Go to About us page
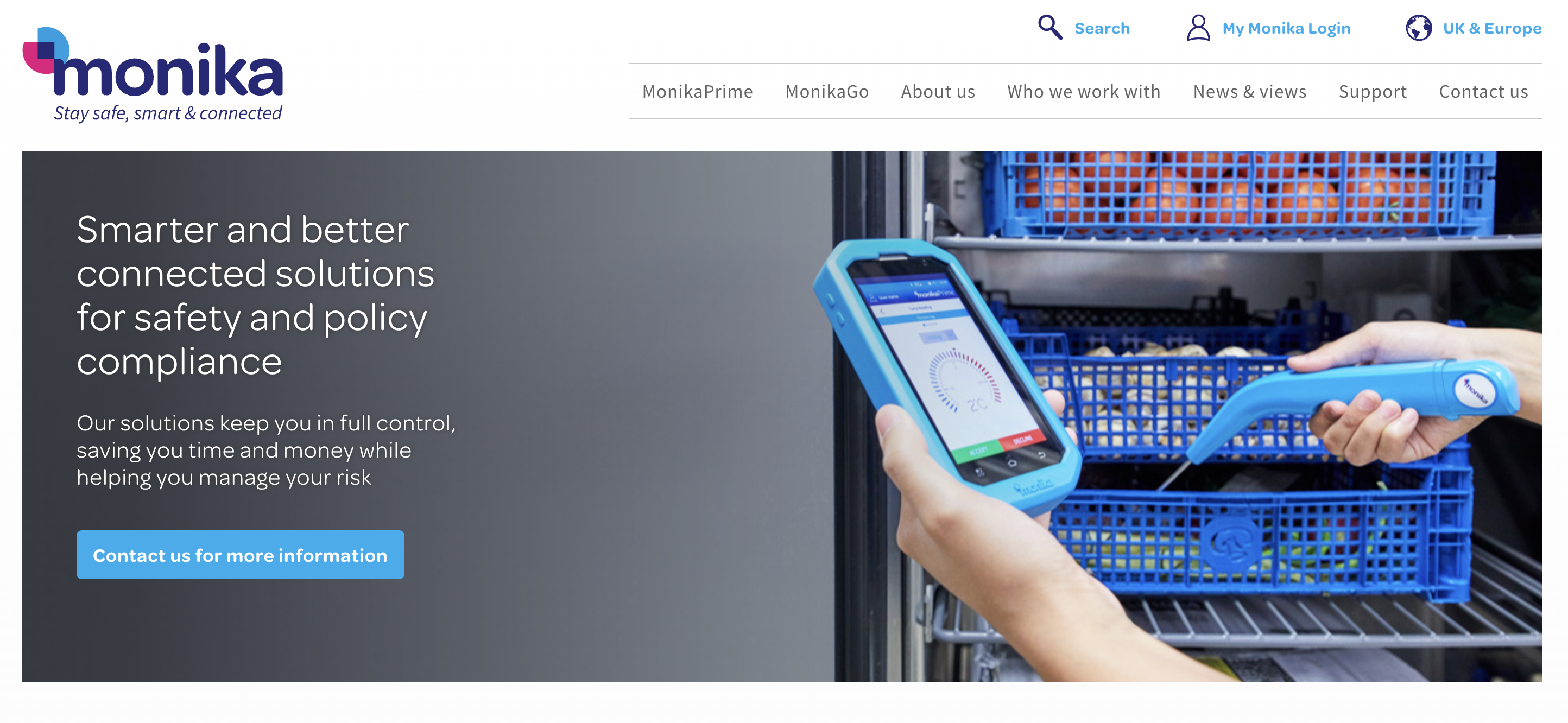This screenshot has height=723, width=1568. [938, 91]
